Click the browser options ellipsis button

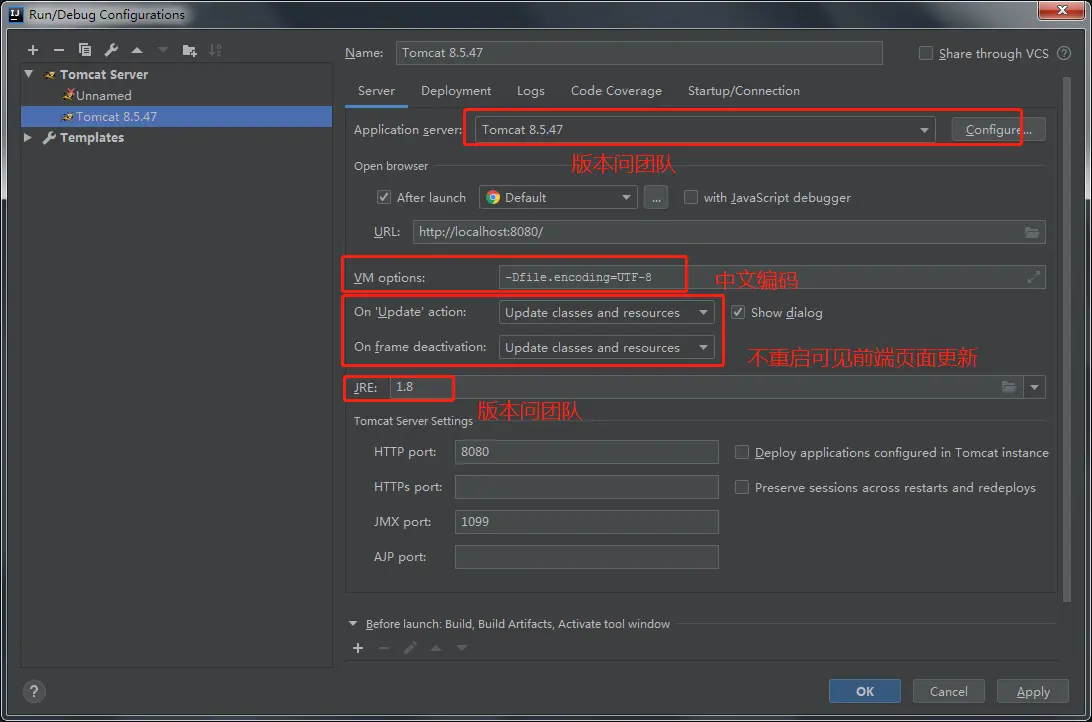click(656, 198)
